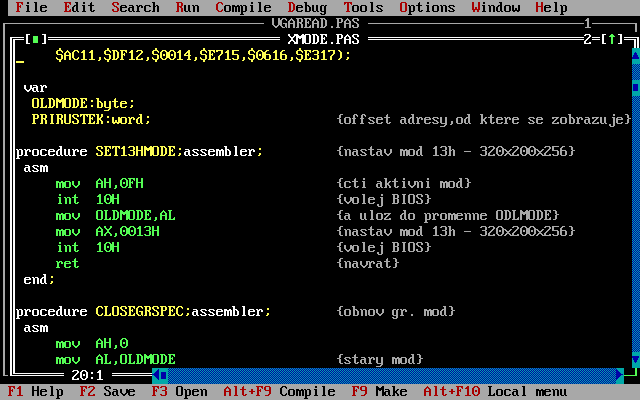Click vertical scrollbar down arrow

pos(636,360)
